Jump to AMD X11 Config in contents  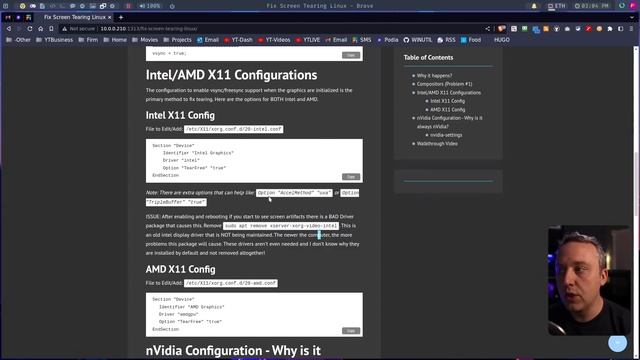coord(447,109)
